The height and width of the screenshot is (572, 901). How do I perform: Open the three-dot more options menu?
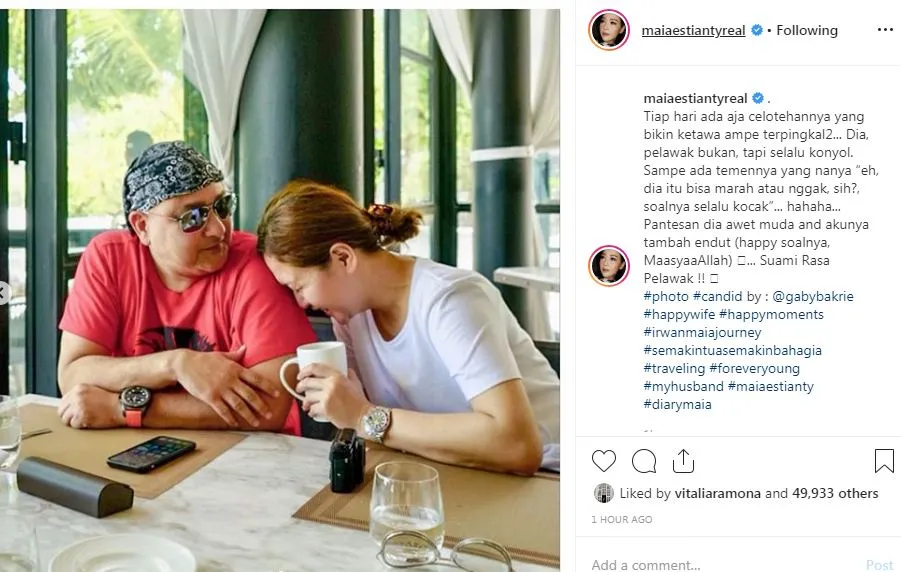tap(885, 30)
